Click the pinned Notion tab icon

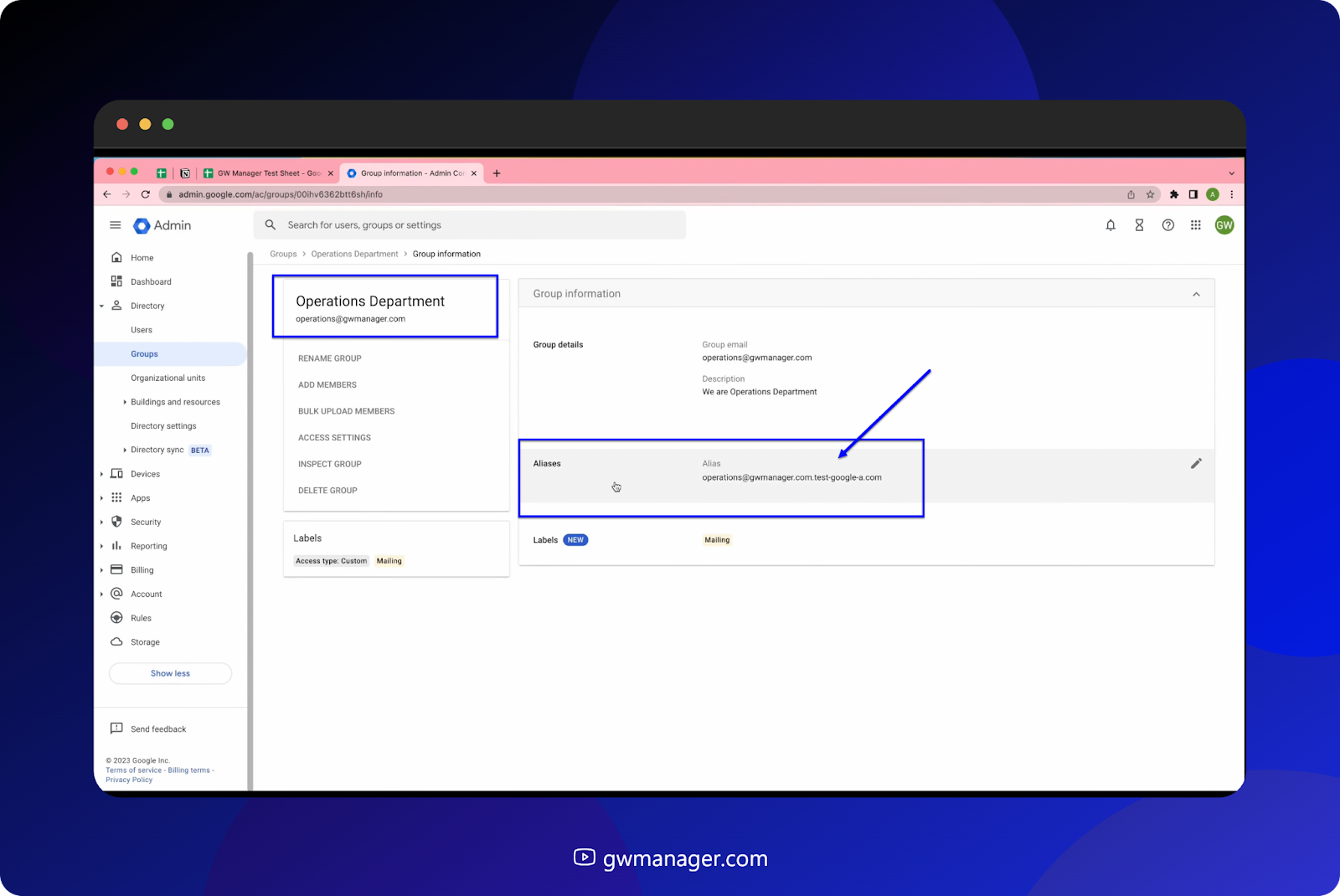[185, 173]
